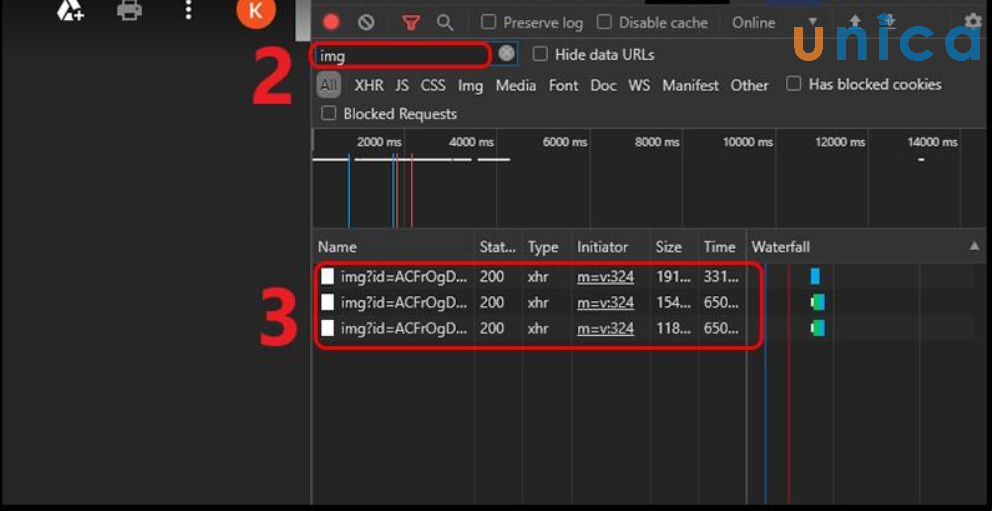Enable the Preserve log checkbox
The image size is (992, 511).
pos(488,23)
